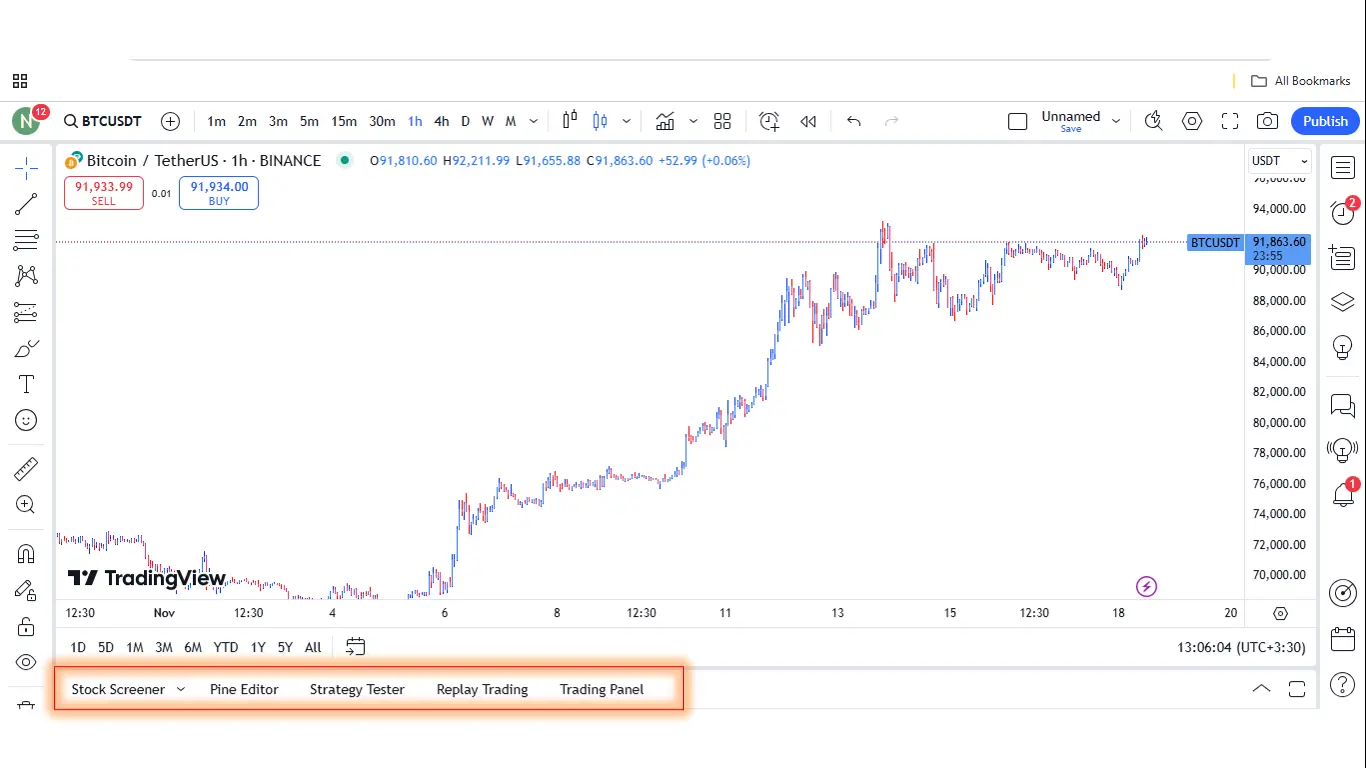The height and width of the screenshot is (768, 1366).
Task: Expand chart style dropdown arrow
Action: 627,121
